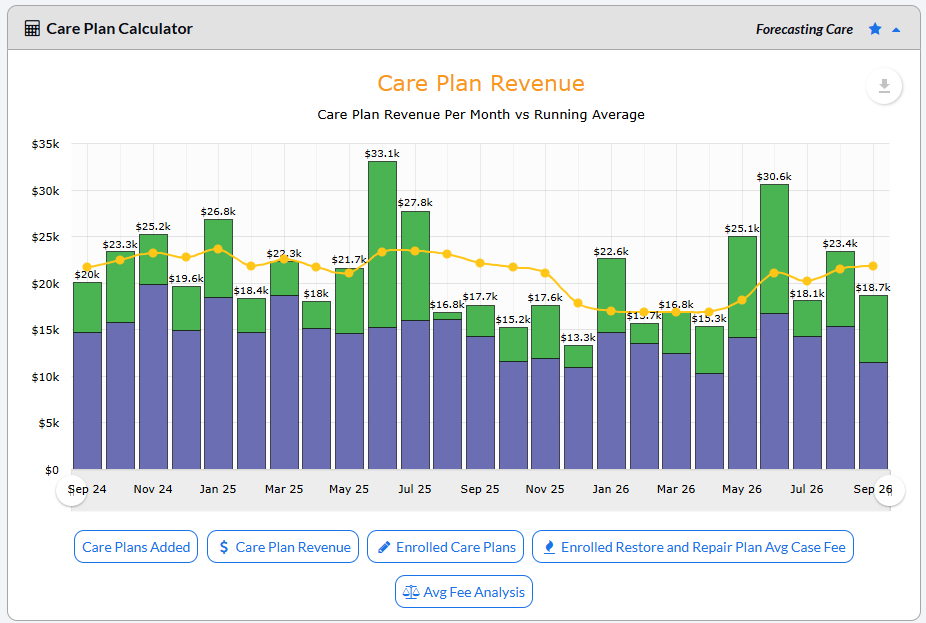
Task: Grab the left date range slider handle
Action: point(71,490)
